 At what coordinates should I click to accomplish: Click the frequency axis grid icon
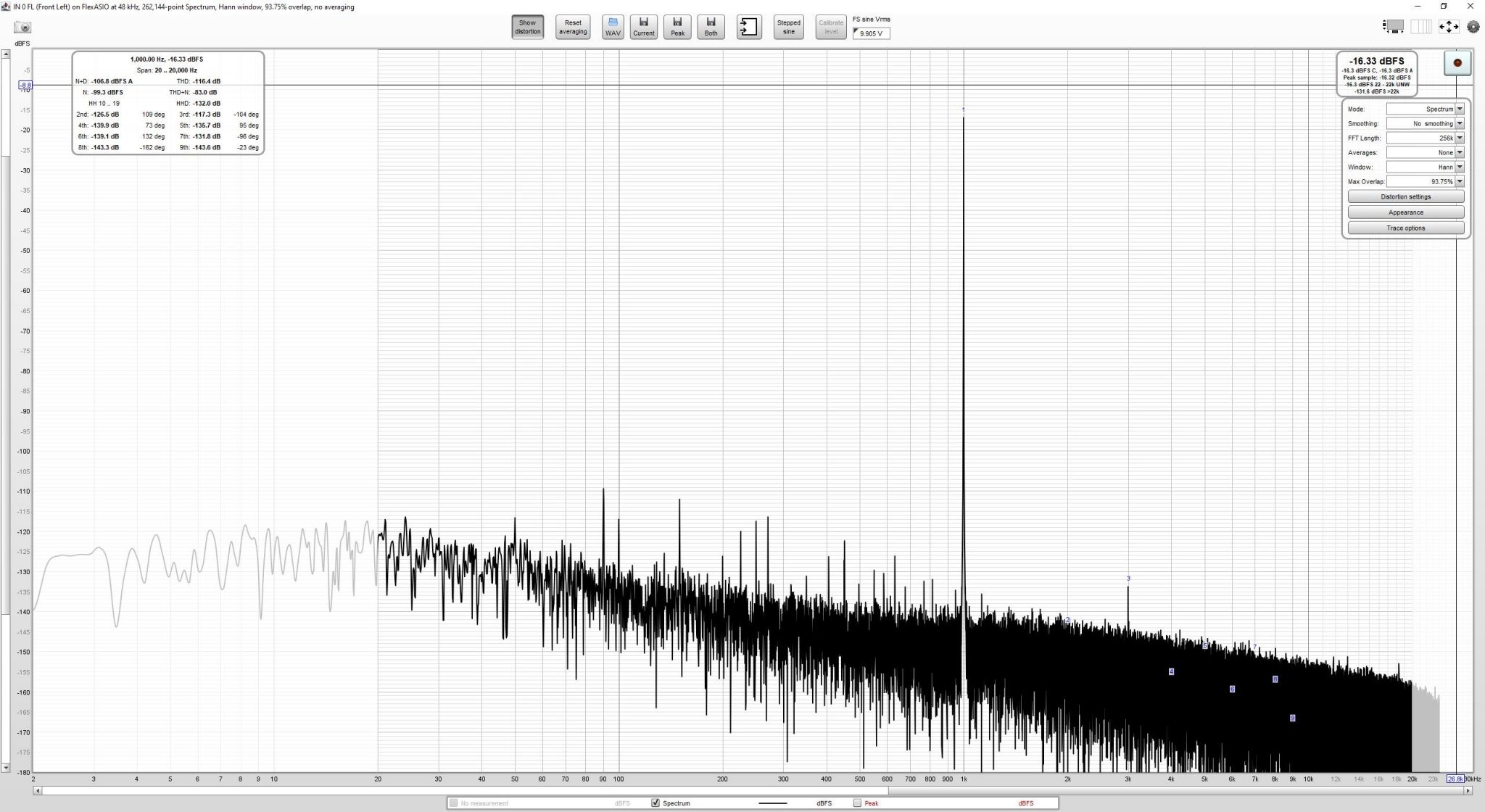tap(1421, 27)
